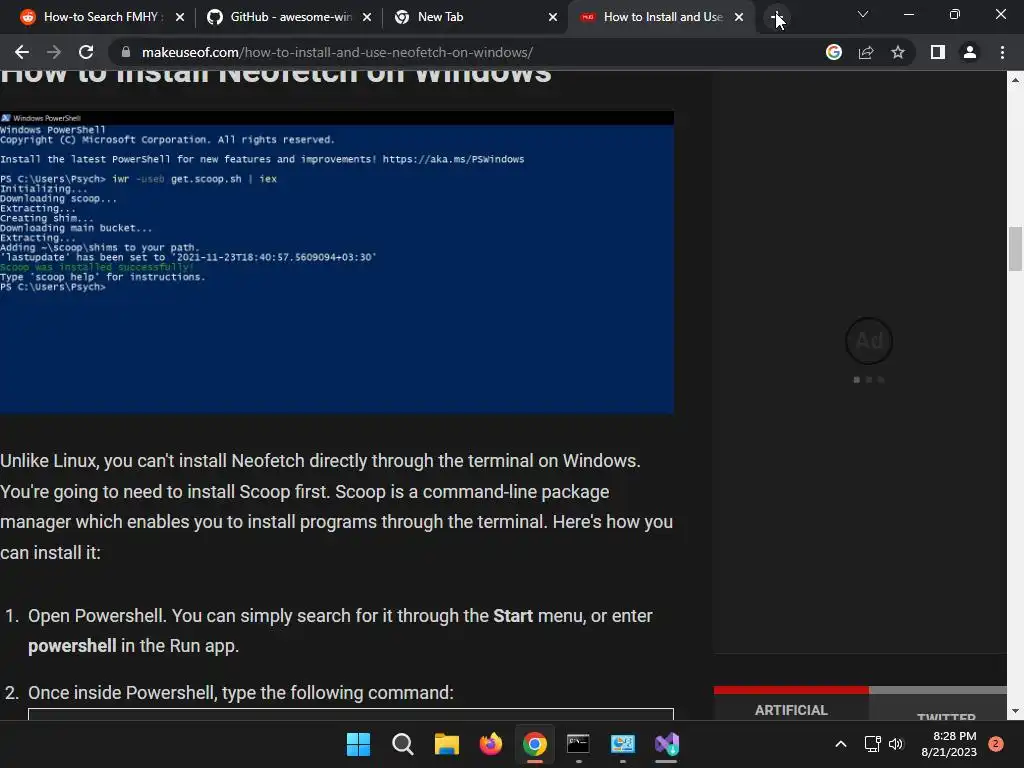Open Visual Studio from taskbar
This screenshot has height=768, width=1024.
click(667, 744)
